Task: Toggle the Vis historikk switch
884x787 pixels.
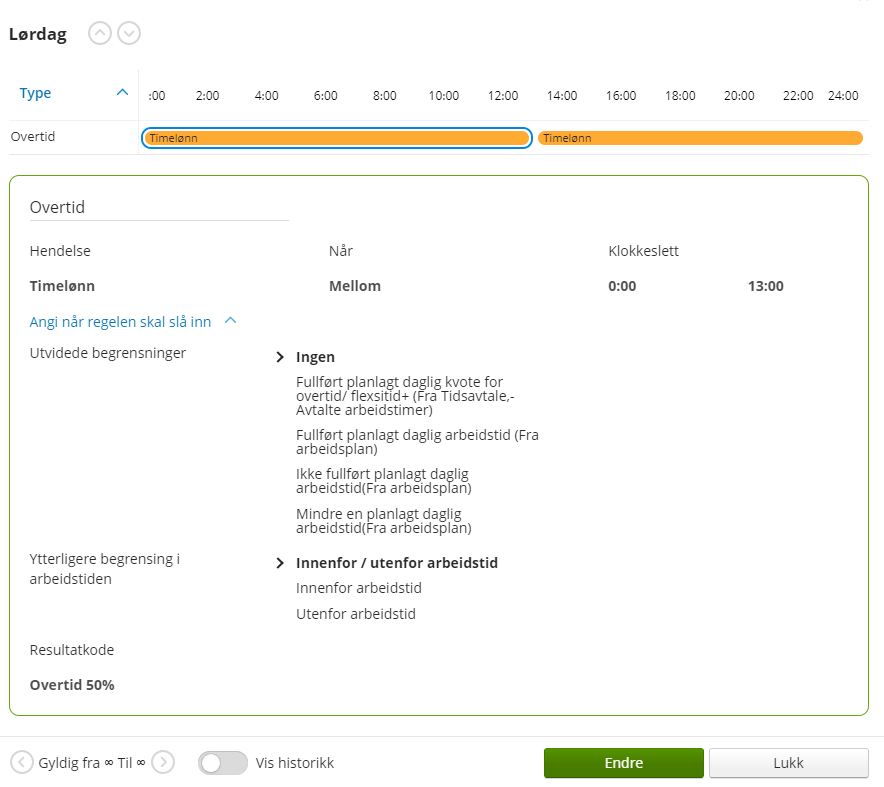Action: coord(223,763)
